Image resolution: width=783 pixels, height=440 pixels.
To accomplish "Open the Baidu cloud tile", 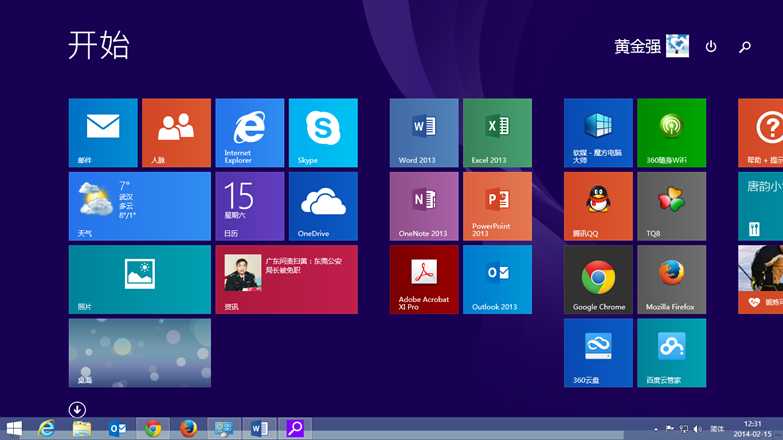I will [672, 353].
